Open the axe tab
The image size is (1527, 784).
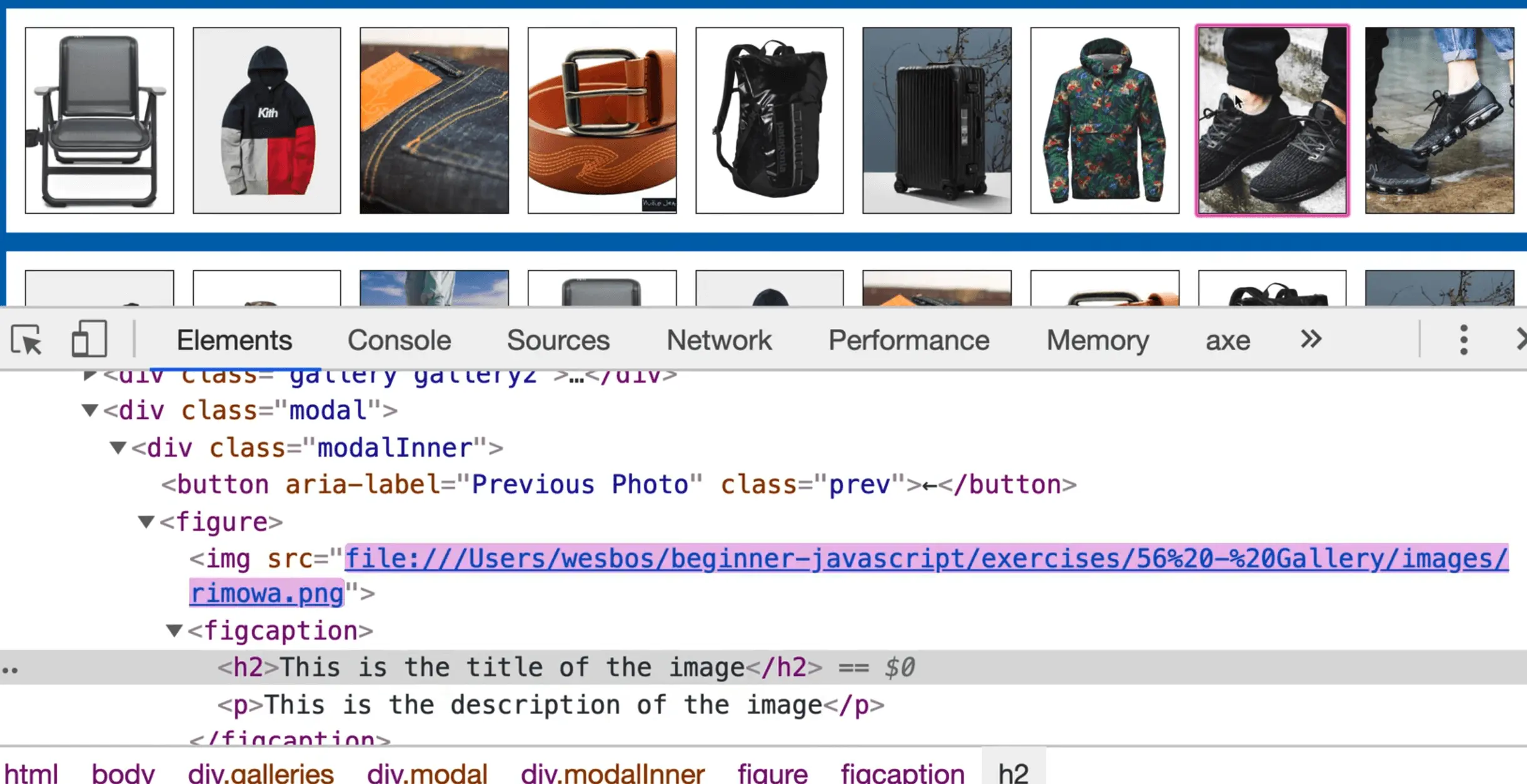[x=1227, y=341]
